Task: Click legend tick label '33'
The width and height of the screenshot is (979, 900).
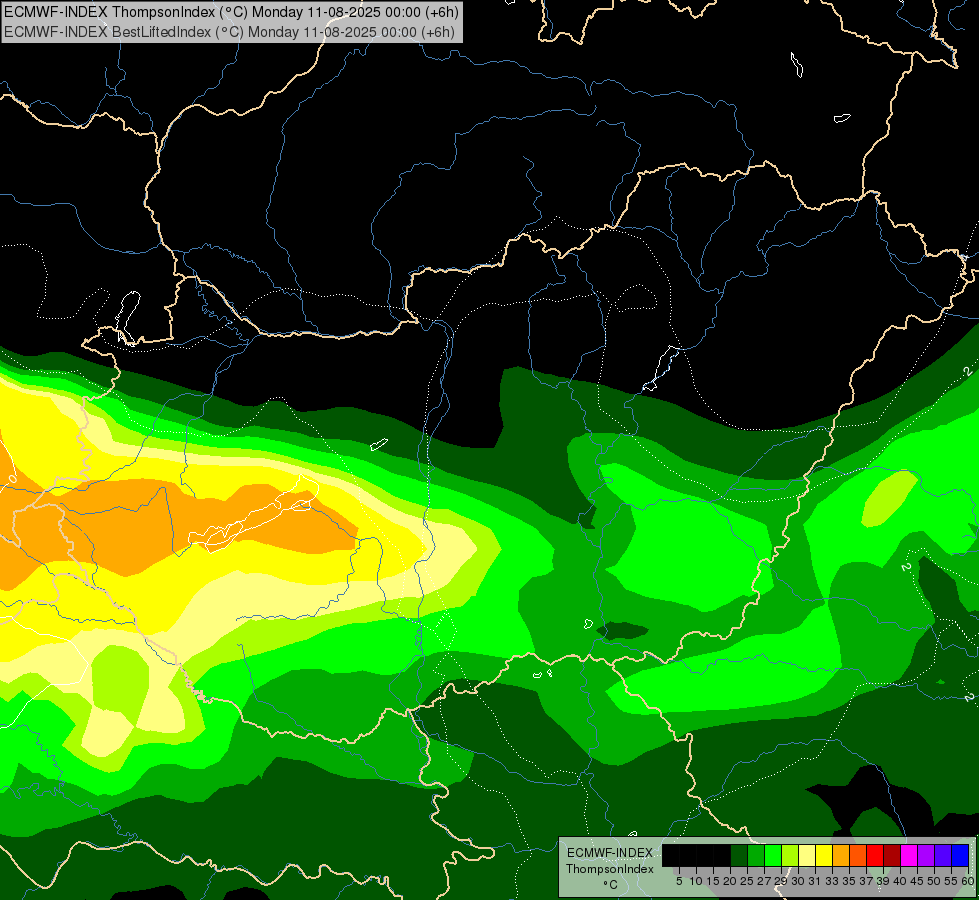Action: pyautogui.click(x=832, y=881)
